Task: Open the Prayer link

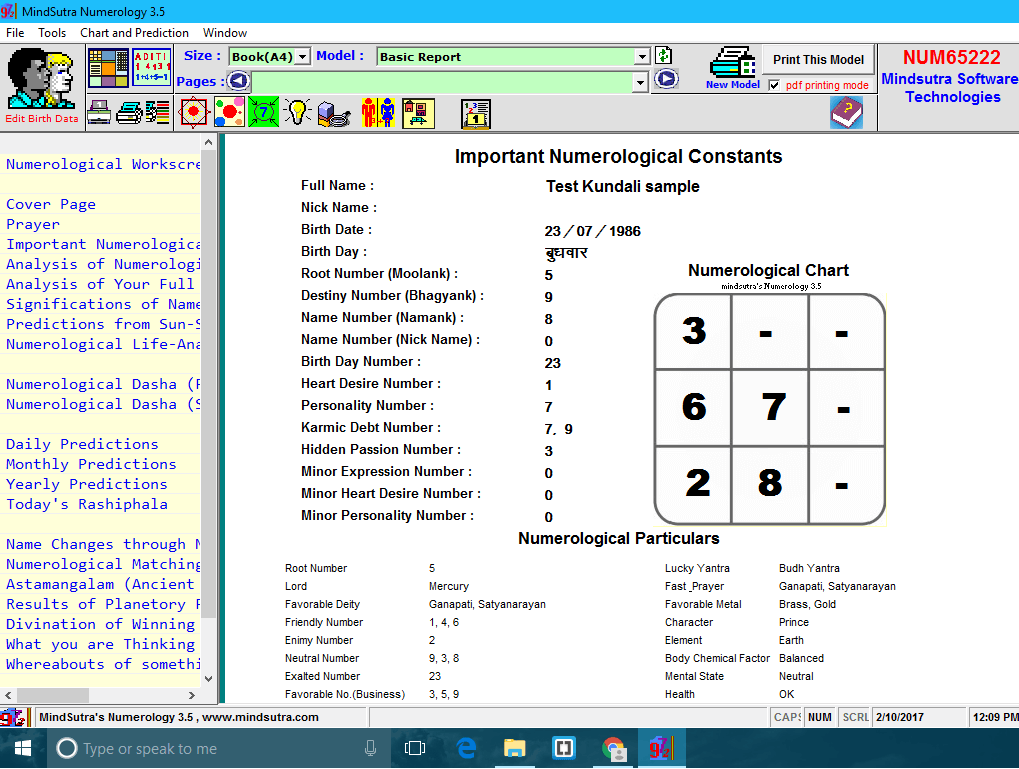Action: (33, 224)
